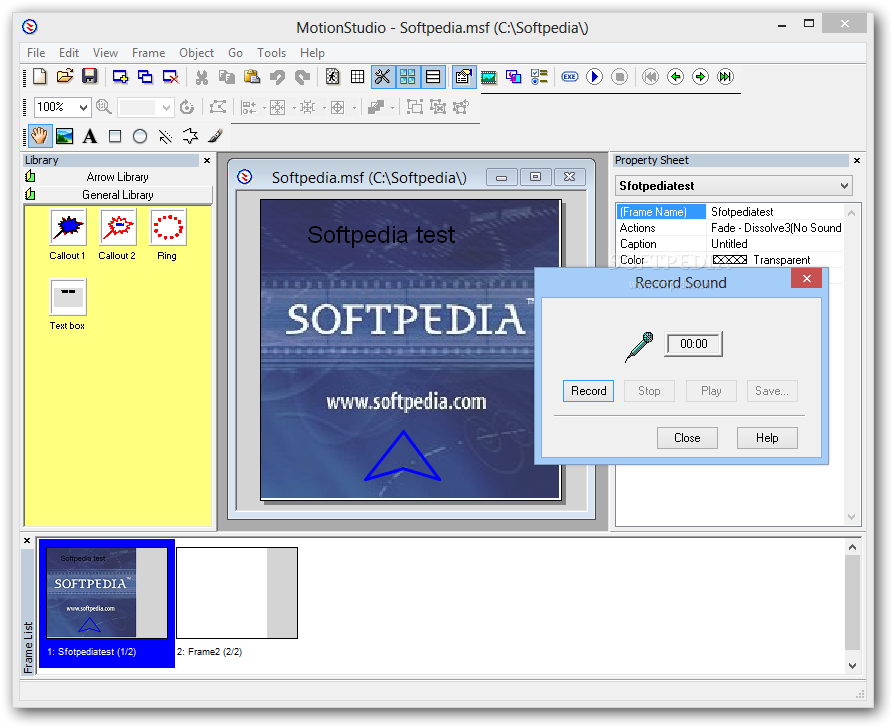Go to the previous frame with the green left arrow

tap(675, 76)
